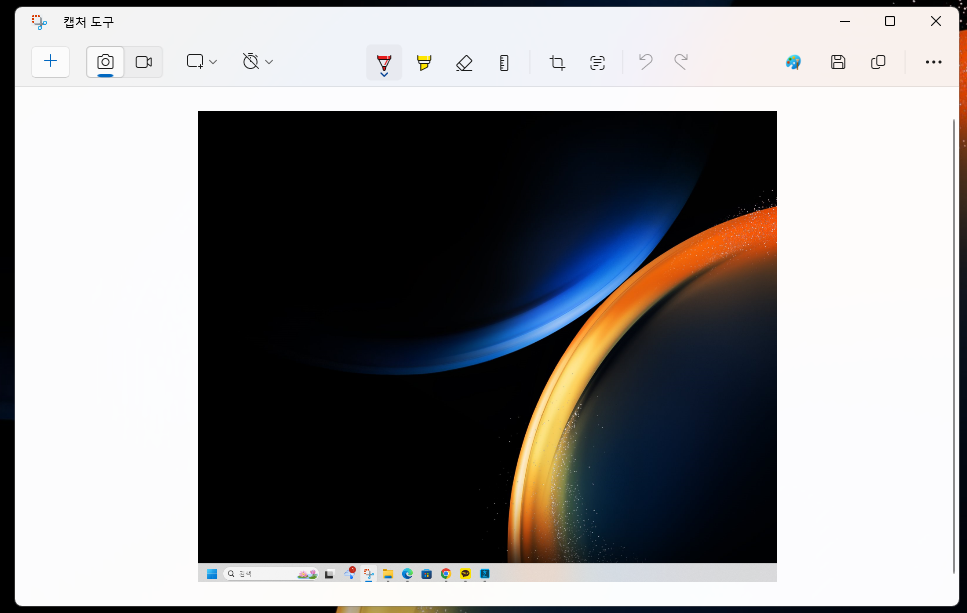Open the text actions tool

597,62
